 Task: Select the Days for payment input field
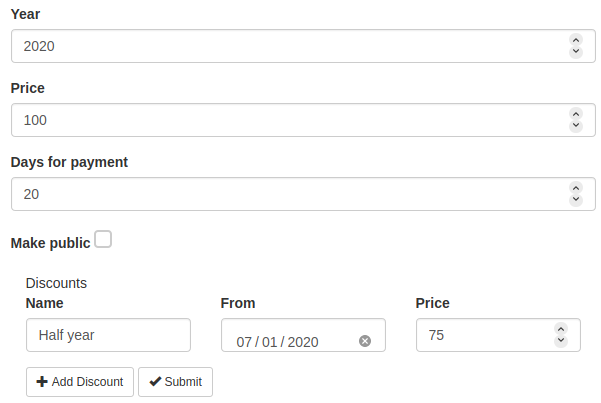point(280,194)
